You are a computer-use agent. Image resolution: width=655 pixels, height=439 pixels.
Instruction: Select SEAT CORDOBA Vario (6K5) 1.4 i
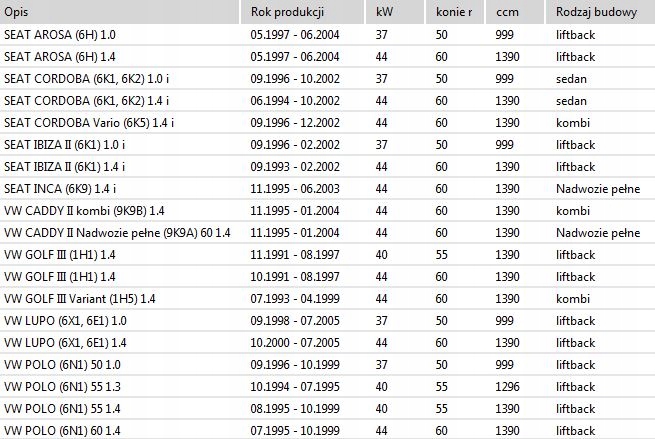328,123
